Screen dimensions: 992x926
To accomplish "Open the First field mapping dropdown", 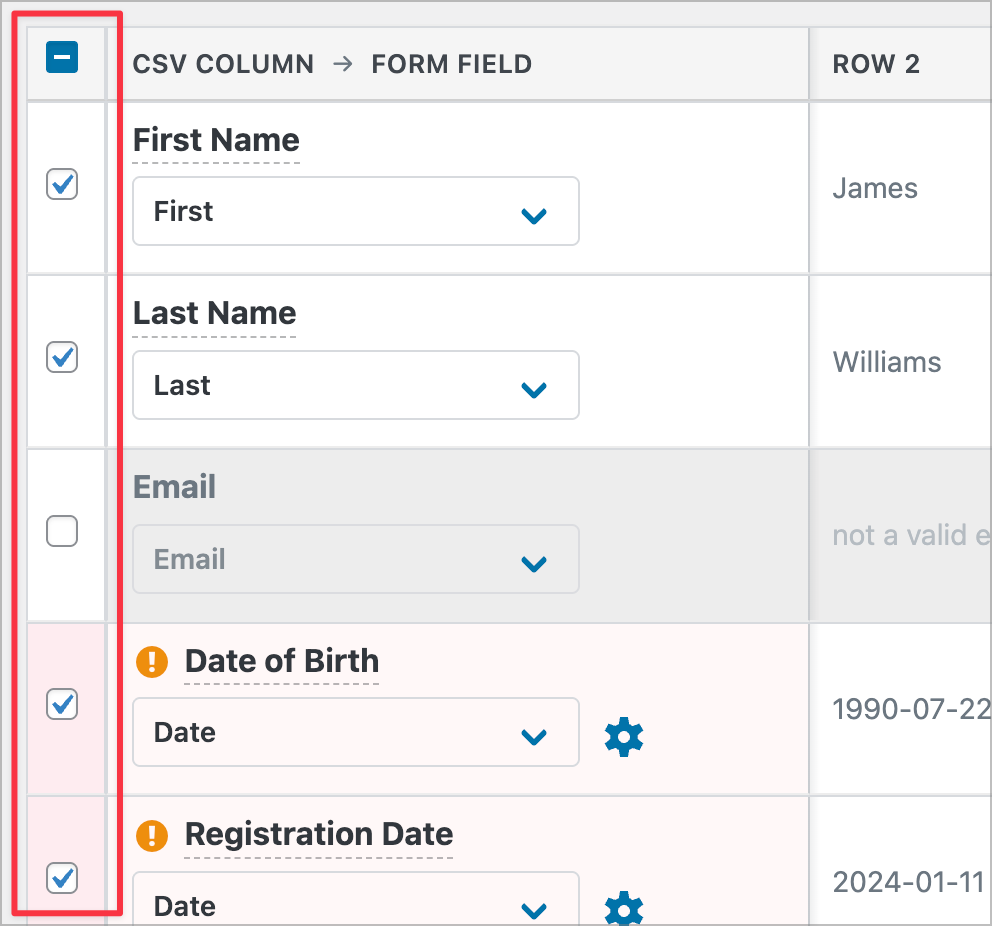I will pos(355,211).
